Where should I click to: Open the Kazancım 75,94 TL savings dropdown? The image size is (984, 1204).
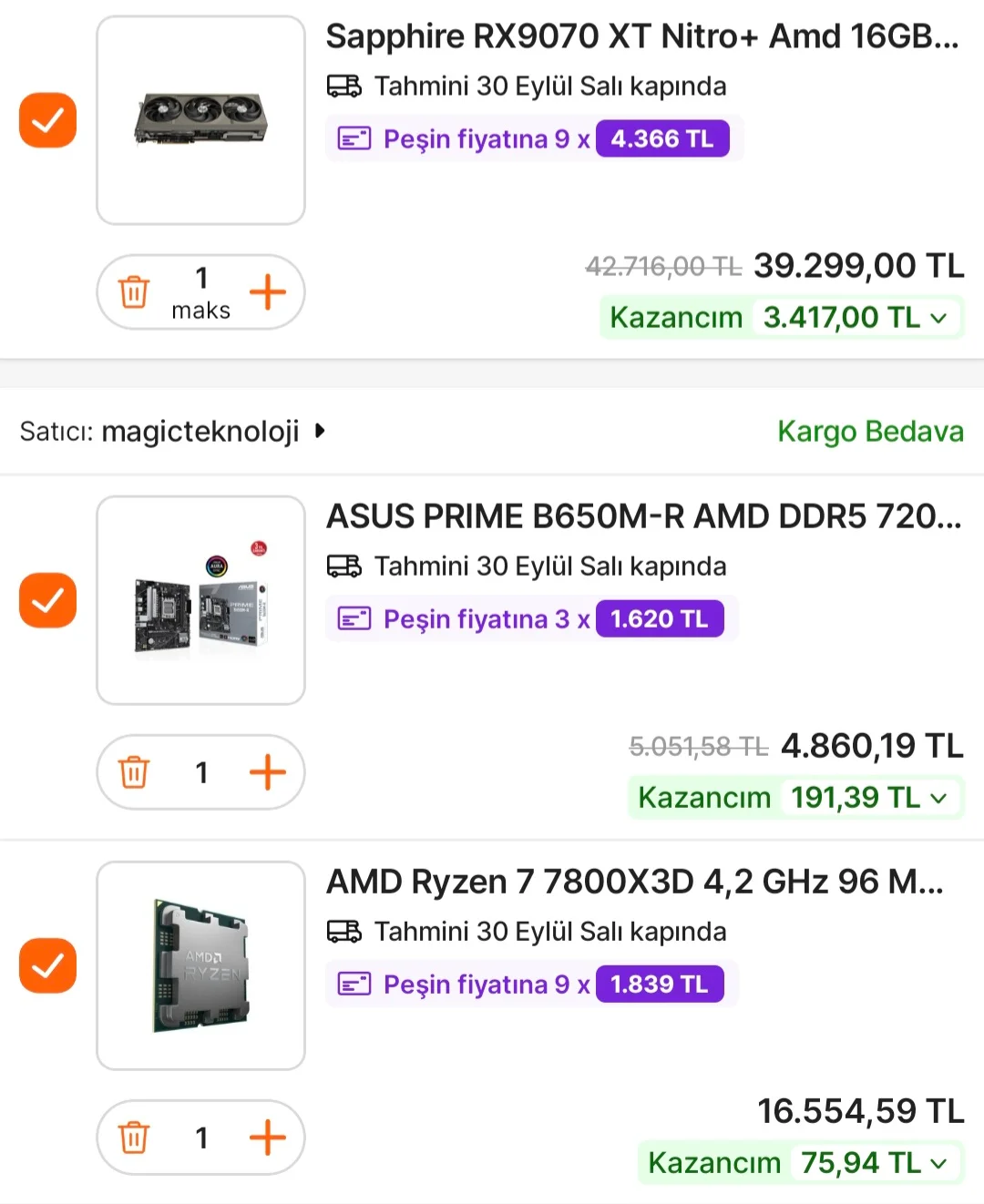click(938, 1163)
